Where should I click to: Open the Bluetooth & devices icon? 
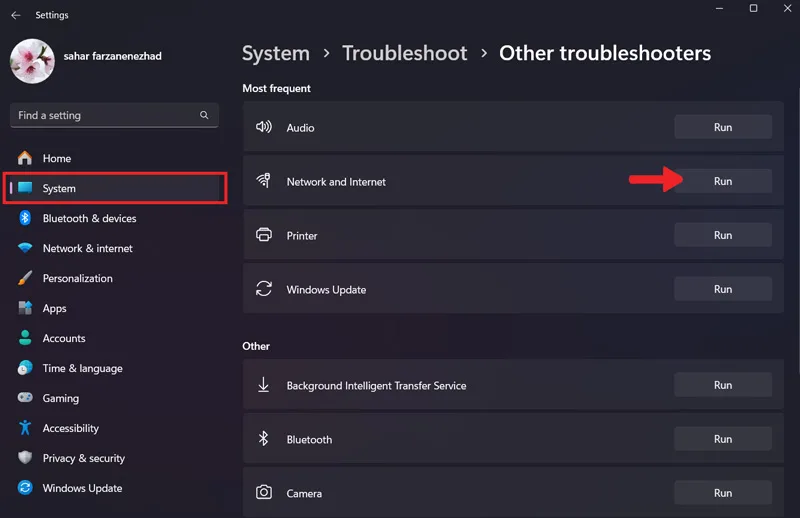click(x=24, y=218)
